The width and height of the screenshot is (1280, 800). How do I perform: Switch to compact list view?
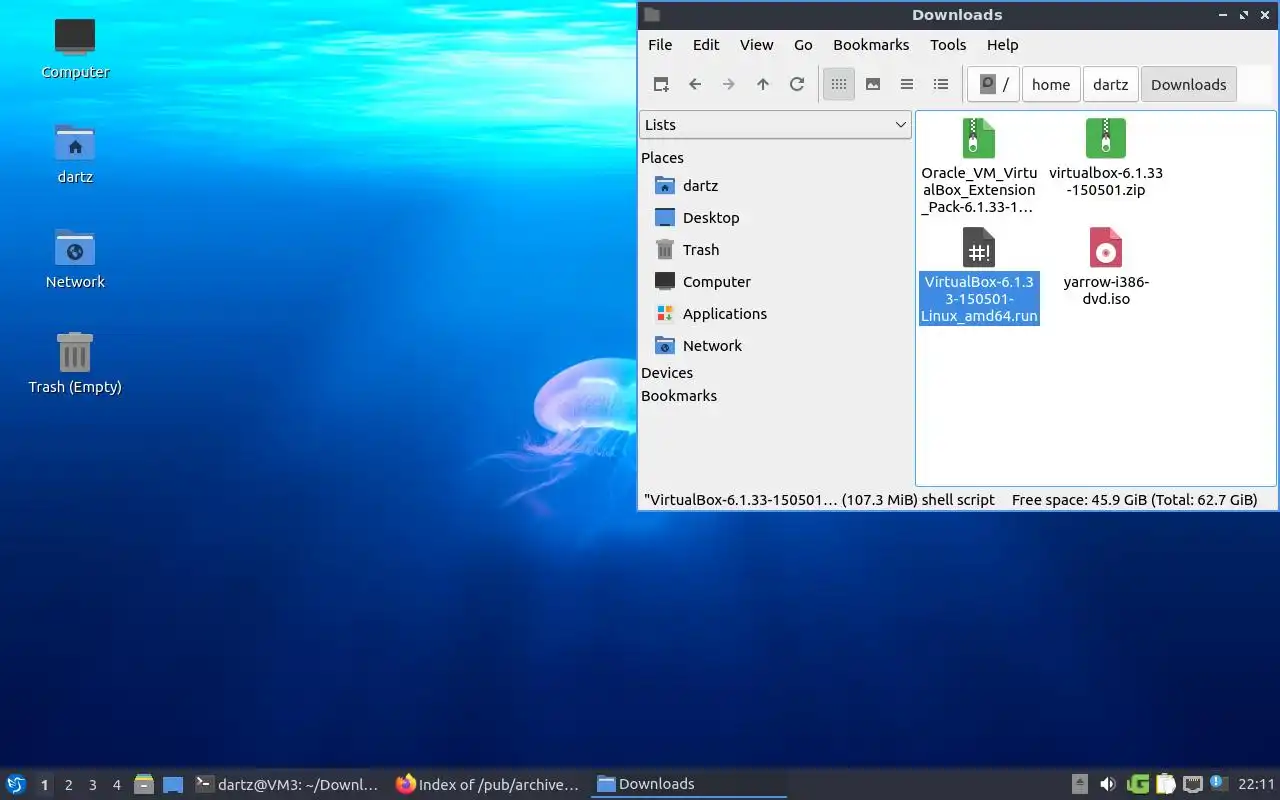907,85
